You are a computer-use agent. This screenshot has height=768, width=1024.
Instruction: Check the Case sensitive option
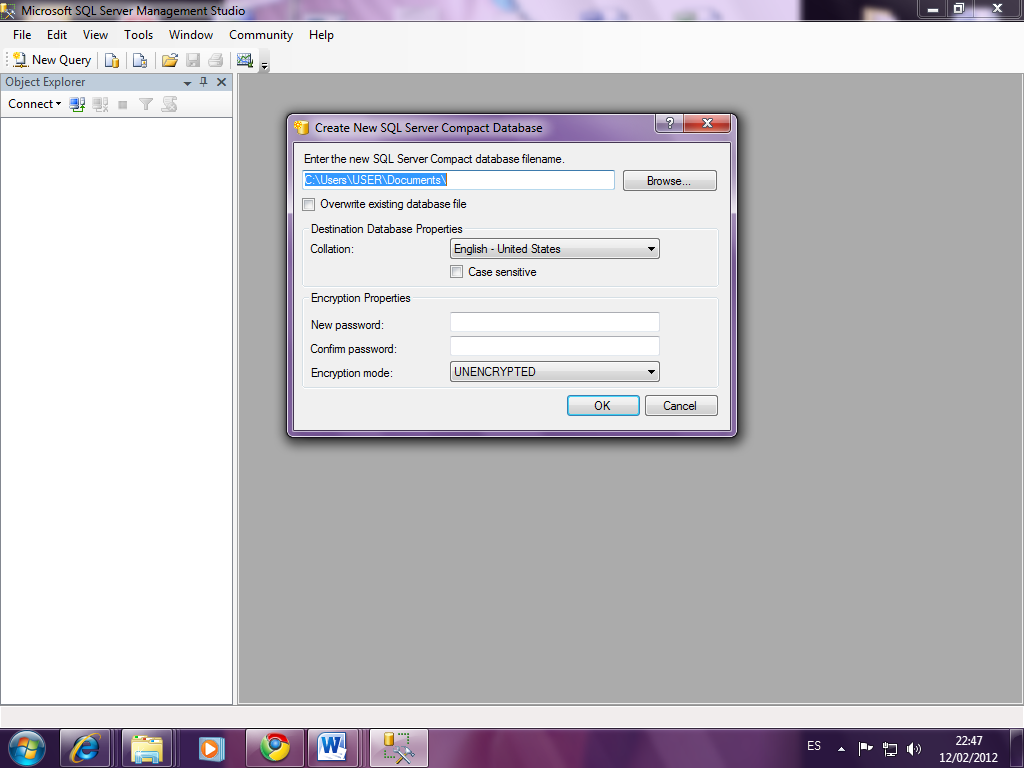[457, 272]
